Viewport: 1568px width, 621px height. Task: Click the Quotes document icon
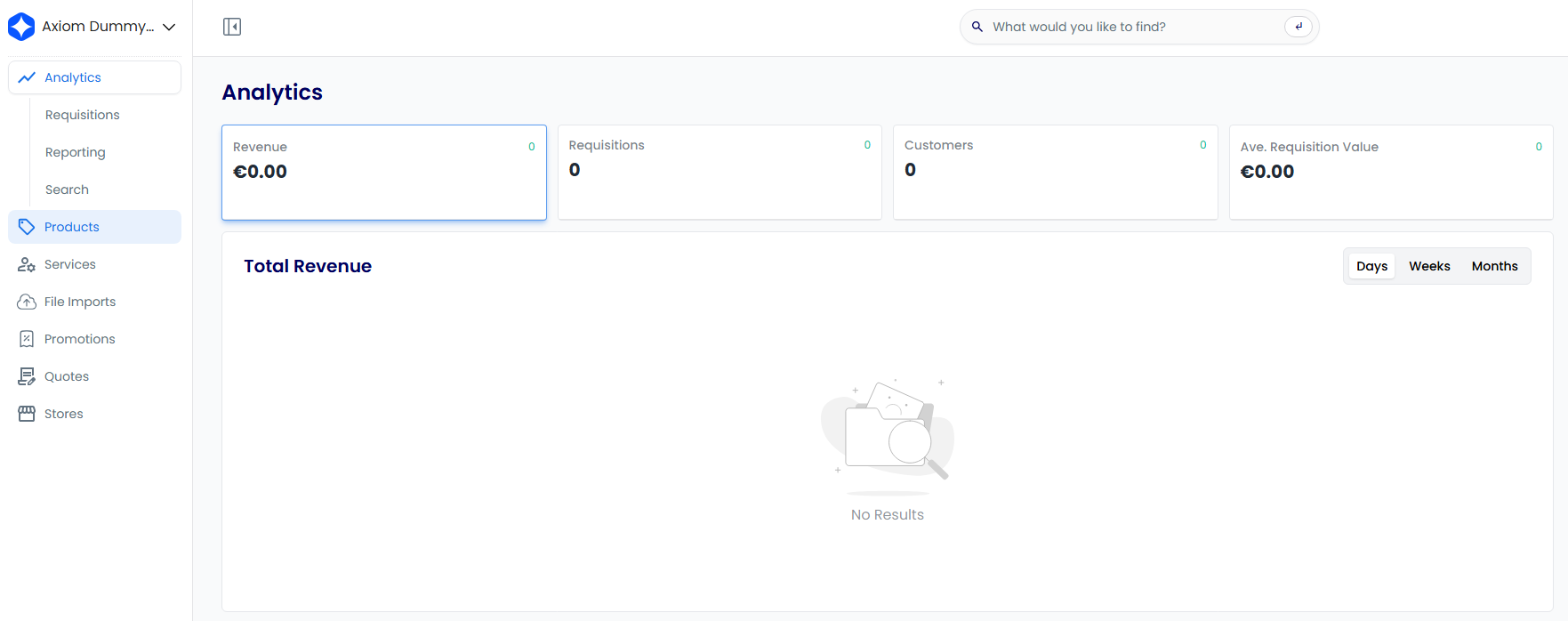(x=27, y=376)
